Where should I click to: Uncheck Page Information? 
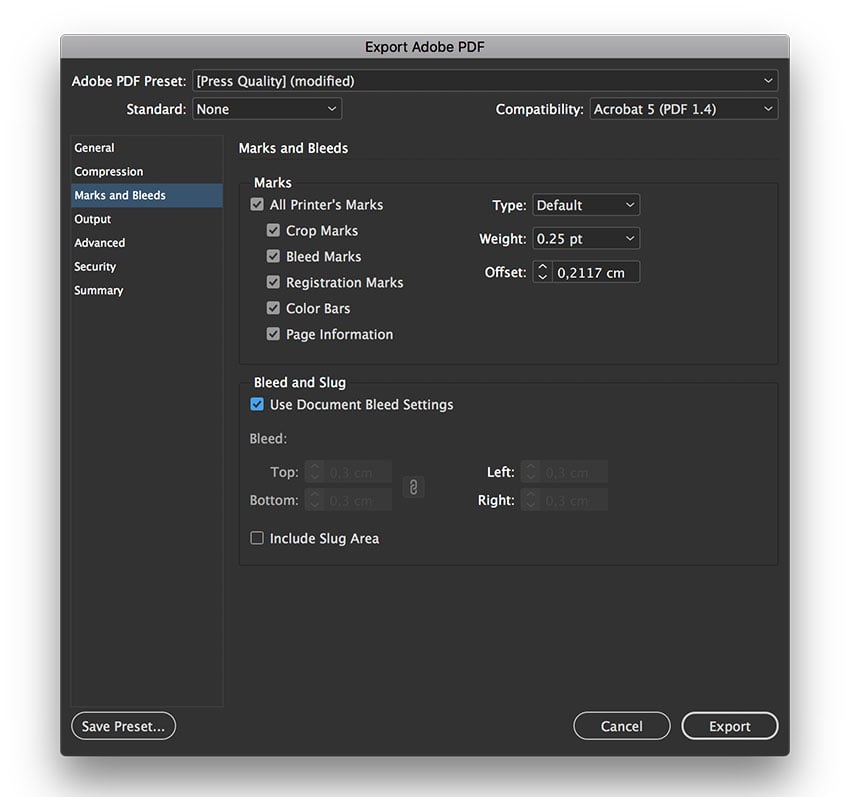(x=273, y=334)
